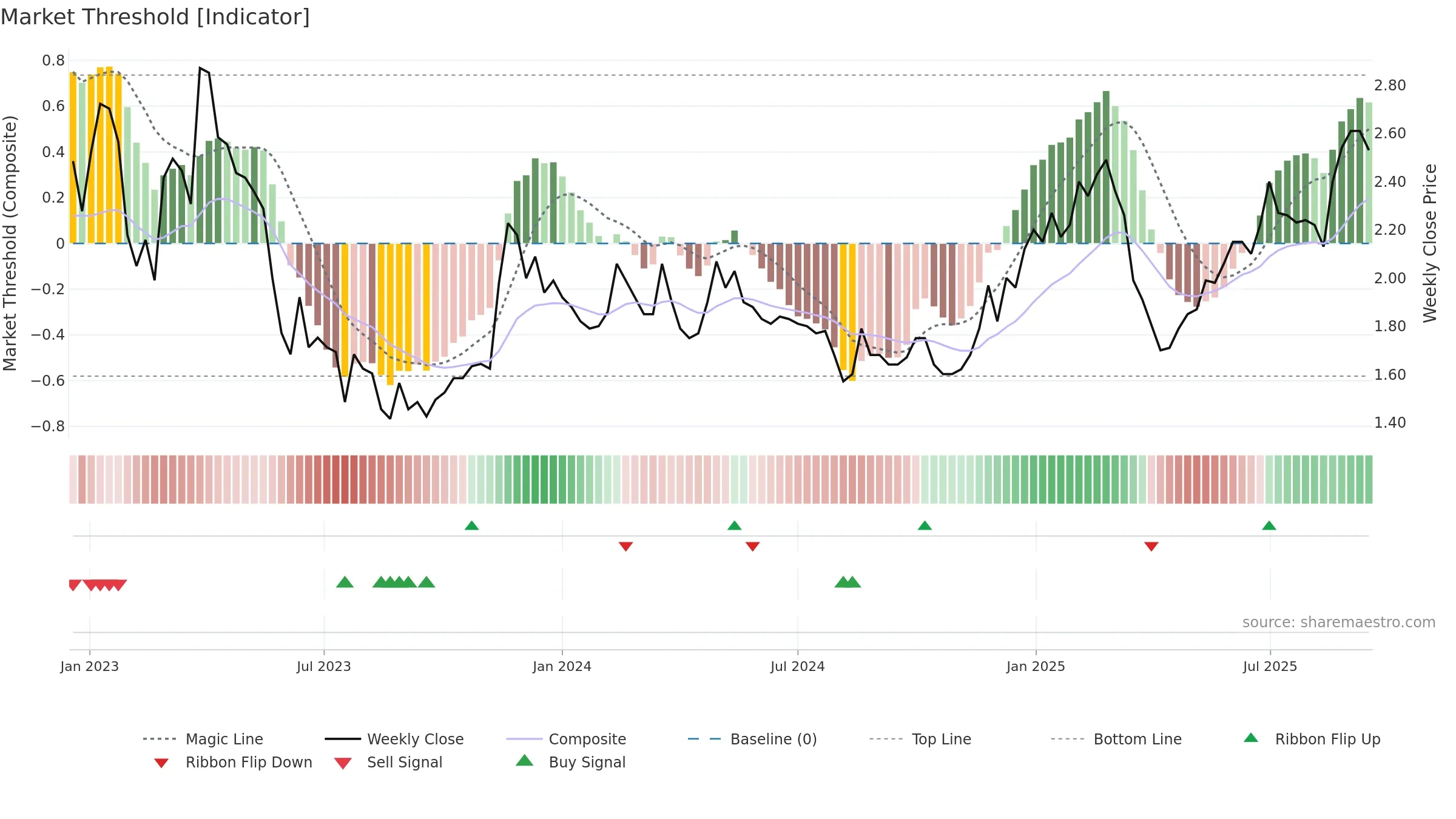Screen dimensions: 1456x819
Task: Click the 0.8 tick on left axis
Action: pyautogui.click(x=53, y=61)
